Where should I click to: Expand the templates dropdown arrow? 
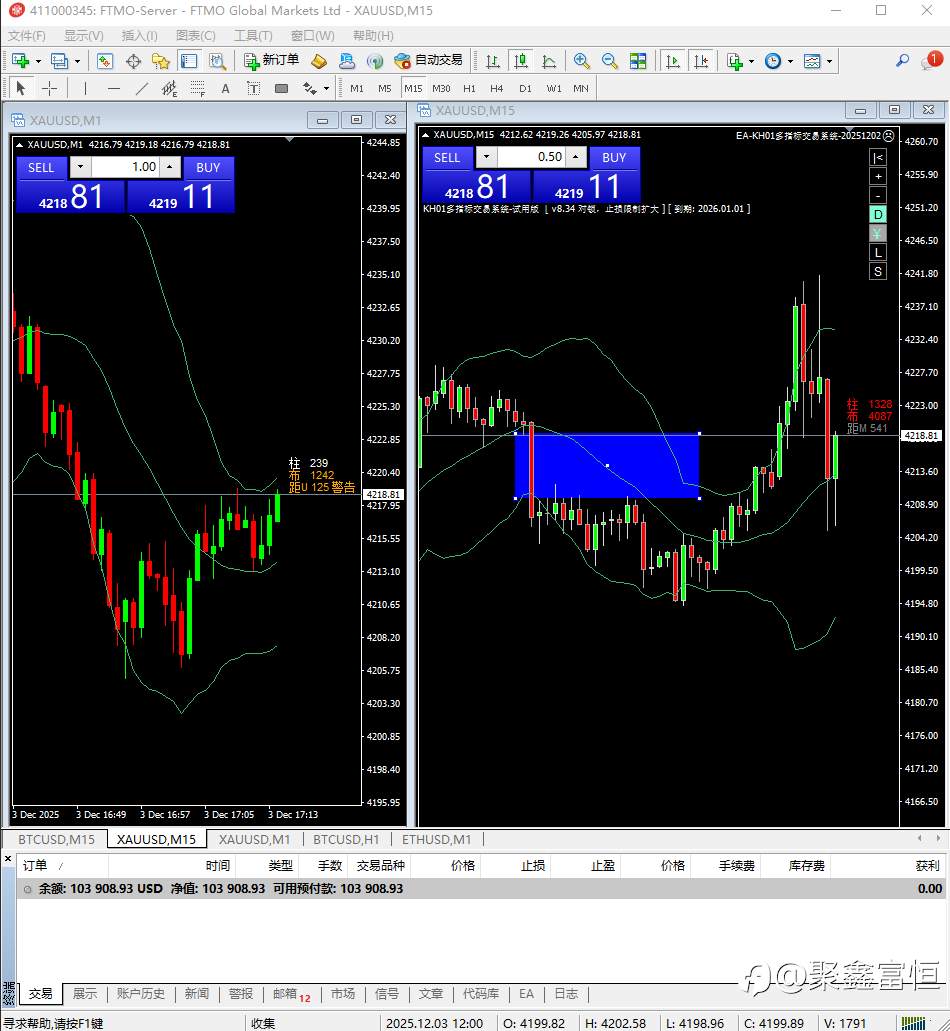[x=830, y=61]
